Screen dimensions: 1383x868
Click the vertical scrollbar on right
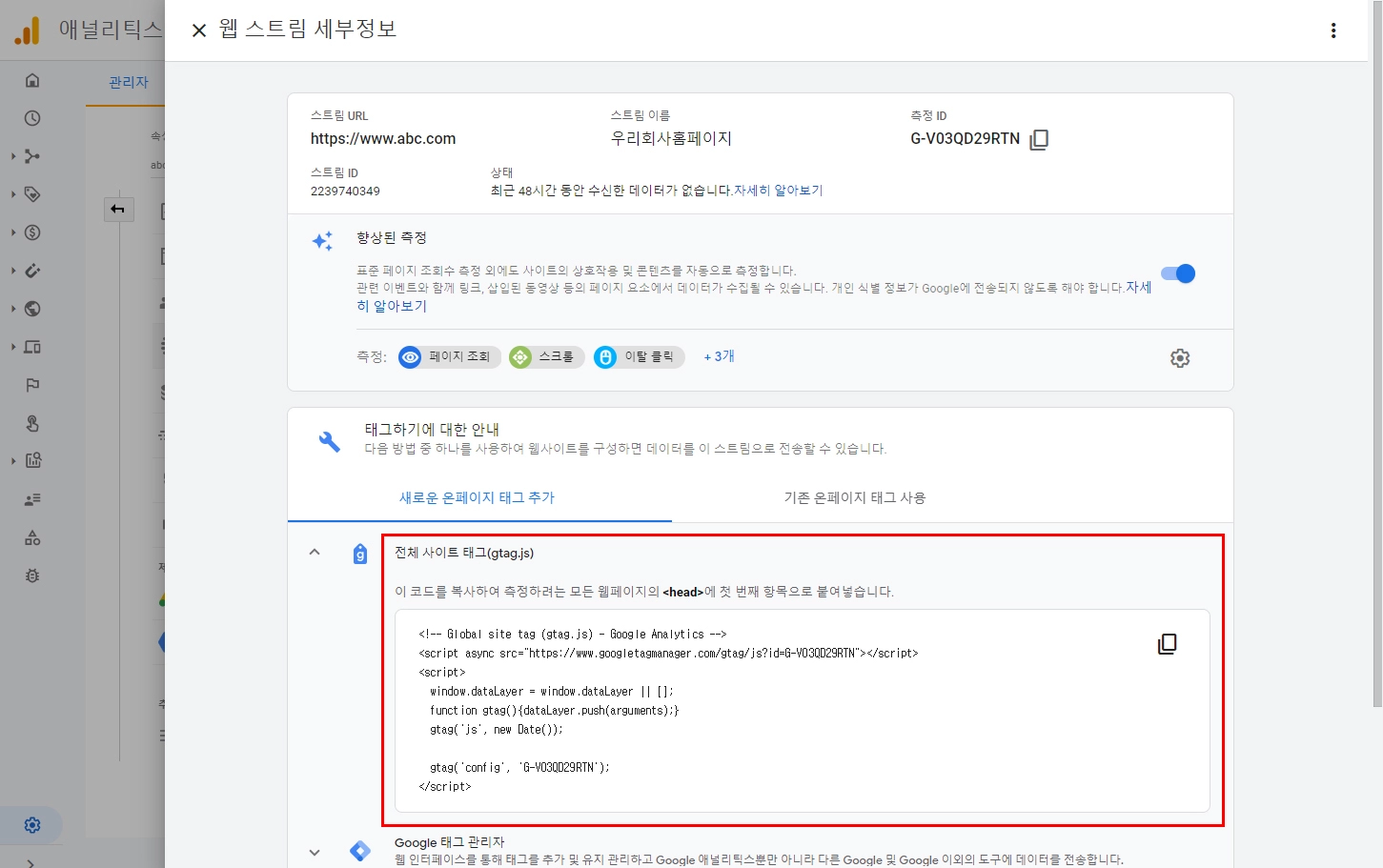(x=1377, y=353)
